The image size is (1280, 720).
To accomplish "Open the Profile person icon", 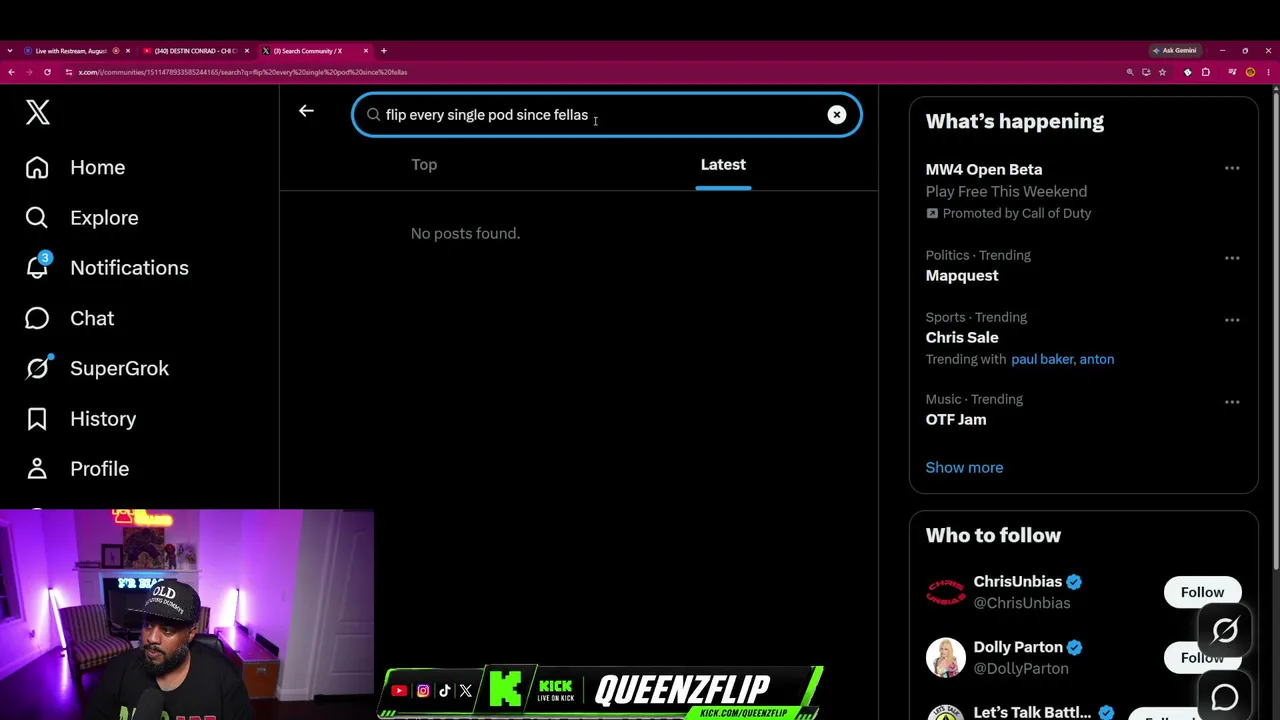I will coord(37,469).
